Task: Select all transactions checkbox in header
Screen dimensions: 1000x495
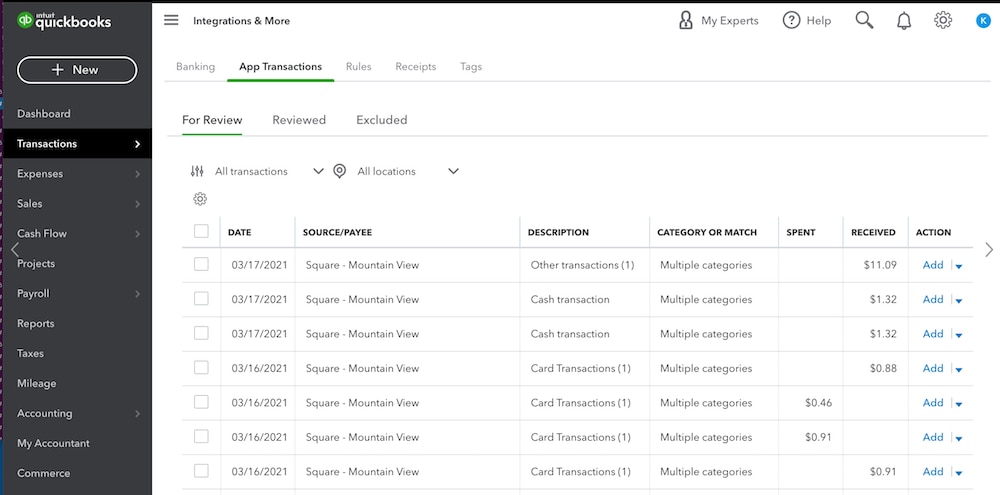Action: tap(201, 231)
